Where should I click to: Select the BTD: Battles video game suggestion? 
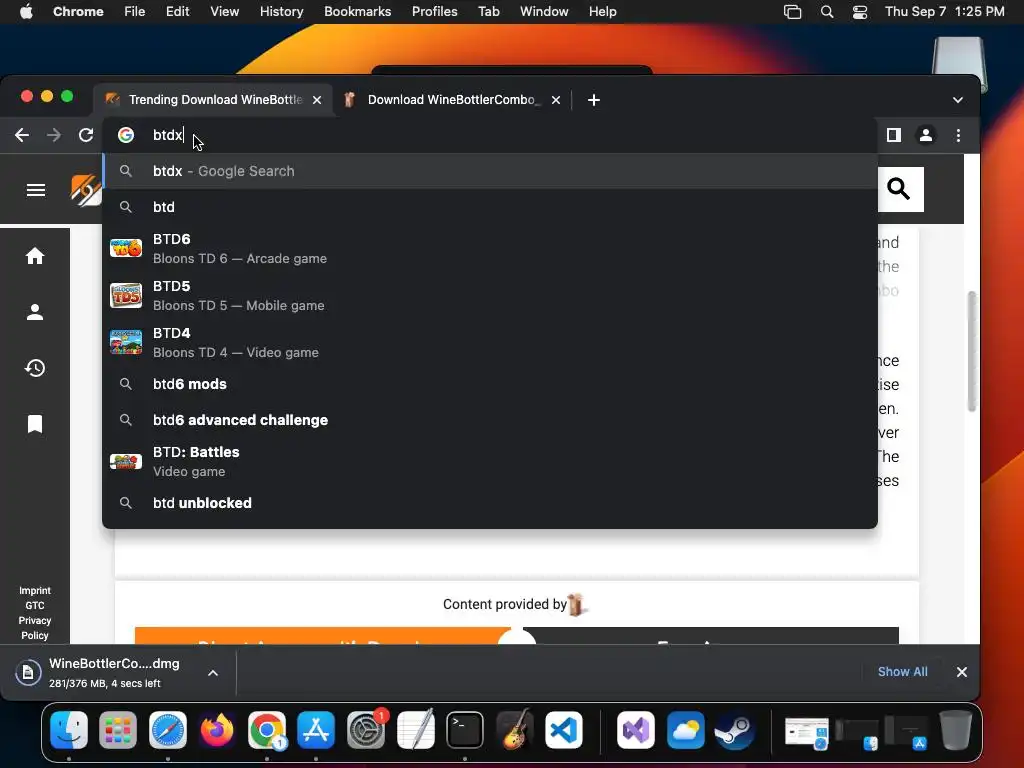tap(490, 462)
